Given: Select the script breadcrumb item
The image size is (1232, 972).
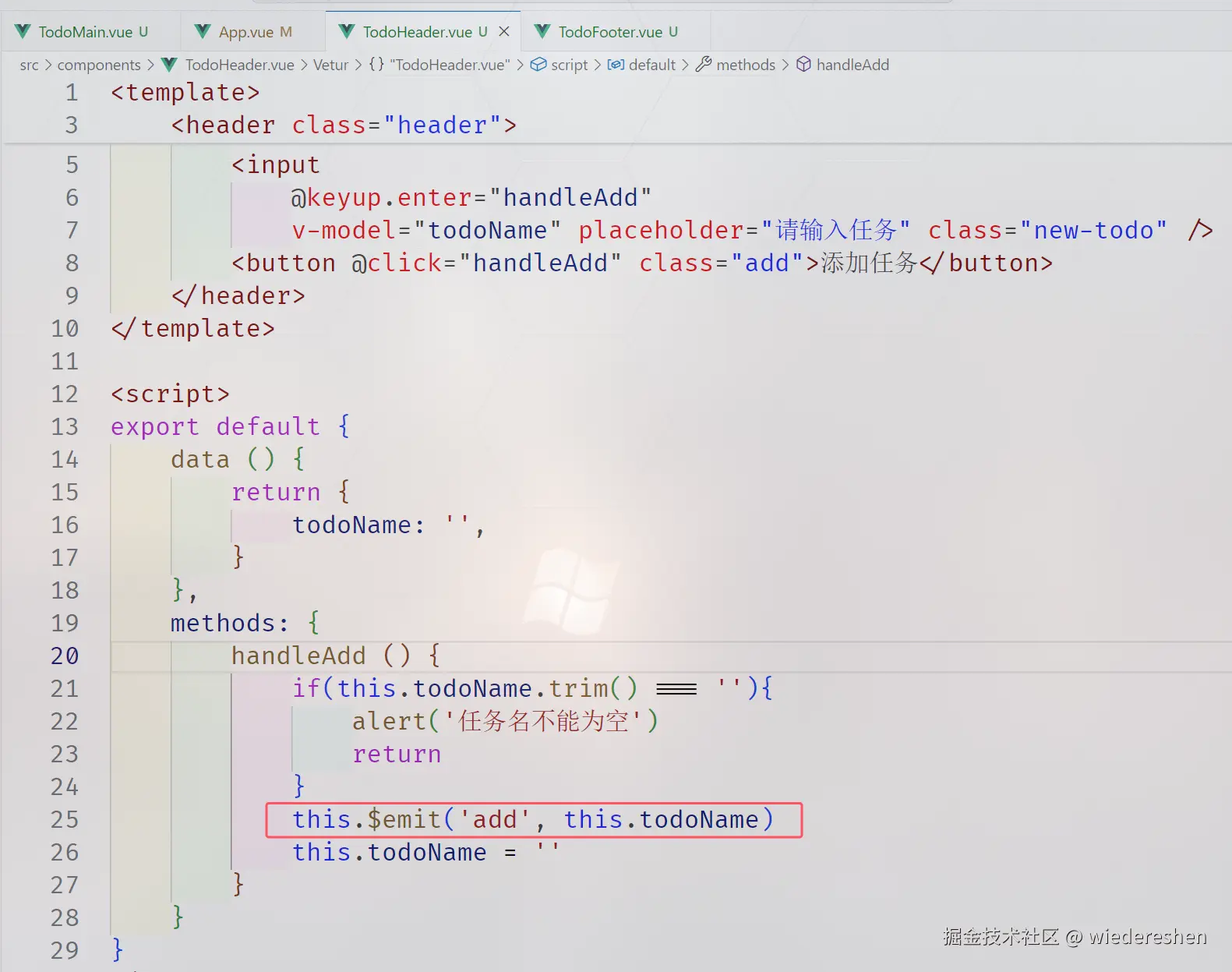Looking at the screenshot, I should pyautogui.click(x=570, y=65).
